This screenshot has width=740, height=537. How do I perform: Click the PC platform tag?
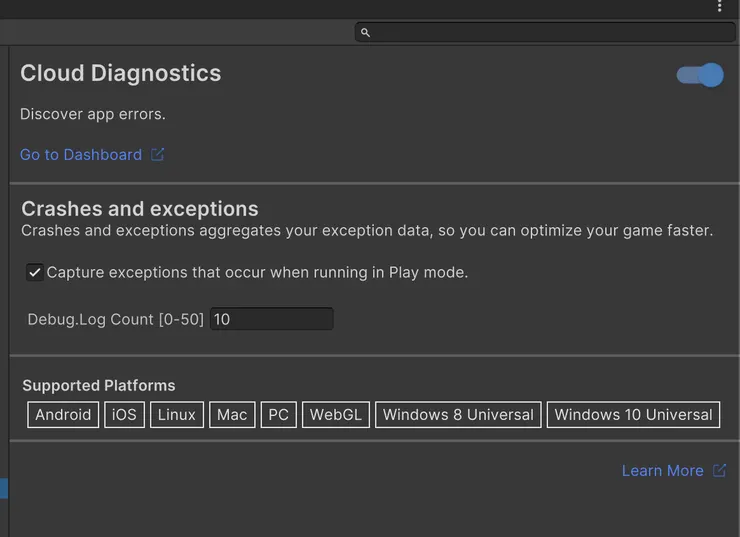pyautogui.click(x=278, y=415)
